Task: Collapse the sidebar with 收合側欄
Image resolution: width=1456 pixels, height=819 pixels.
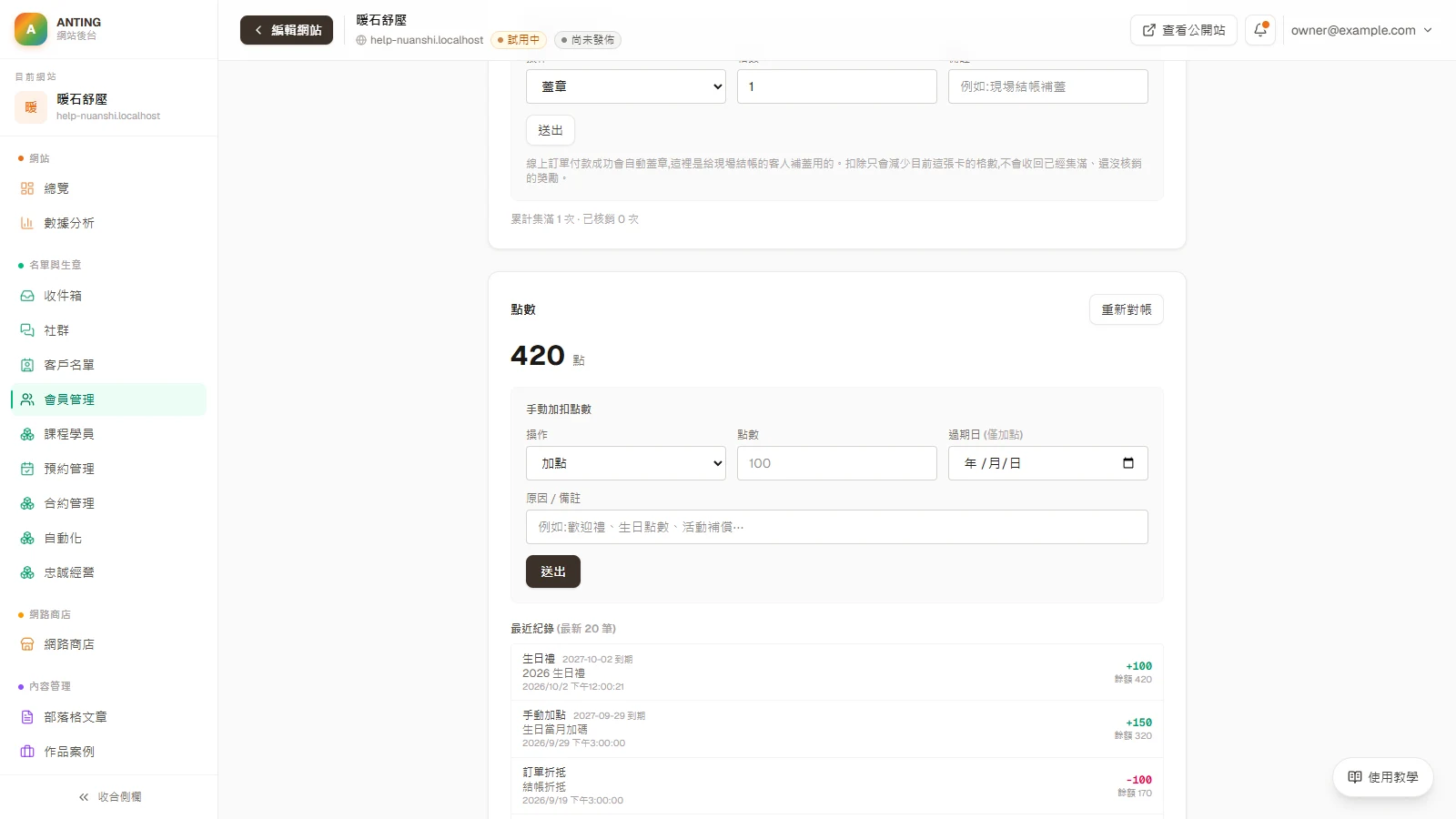Action: point(109,797)
